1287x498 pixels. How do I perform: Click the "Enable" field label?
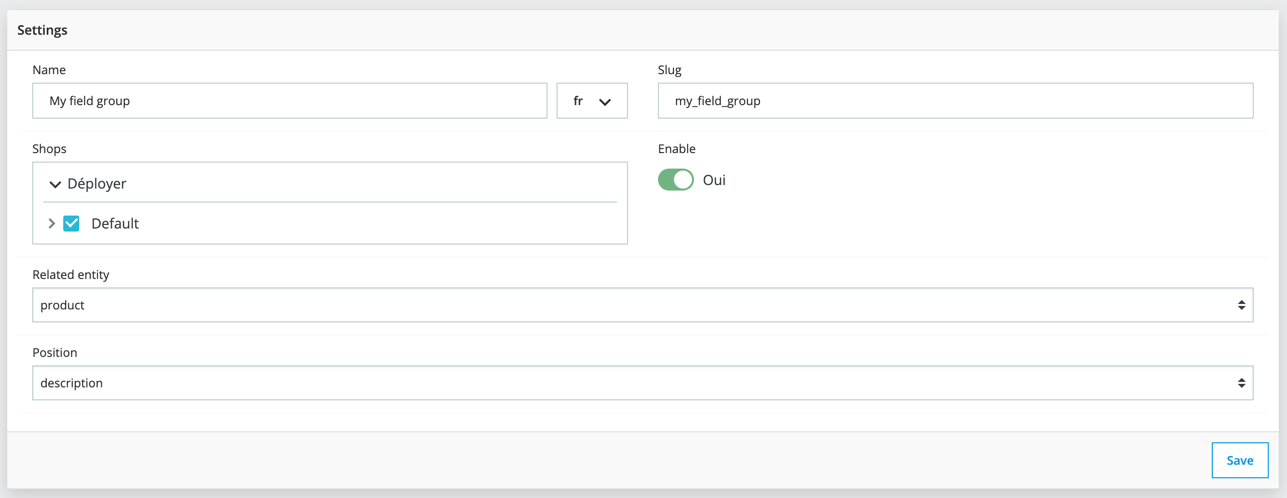pyautogui.click(x=677, y=149)
